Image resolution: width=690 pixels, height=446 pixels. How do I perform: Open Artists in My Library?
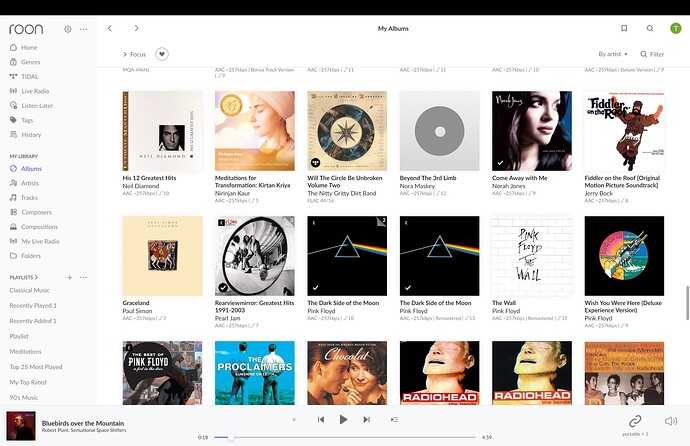coord(25,183)
